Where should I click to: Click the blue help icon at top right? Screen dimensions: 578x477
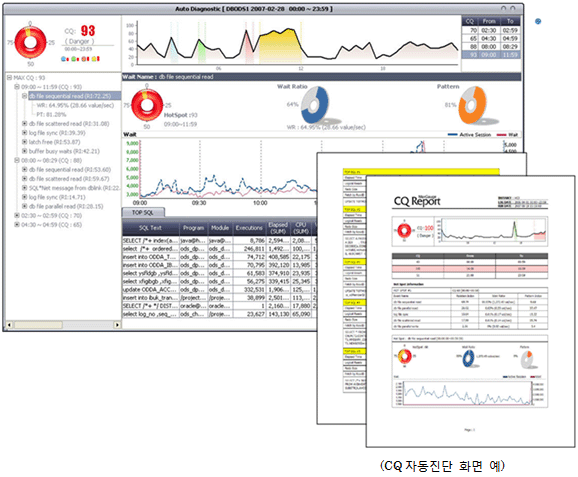pos(538,21)
